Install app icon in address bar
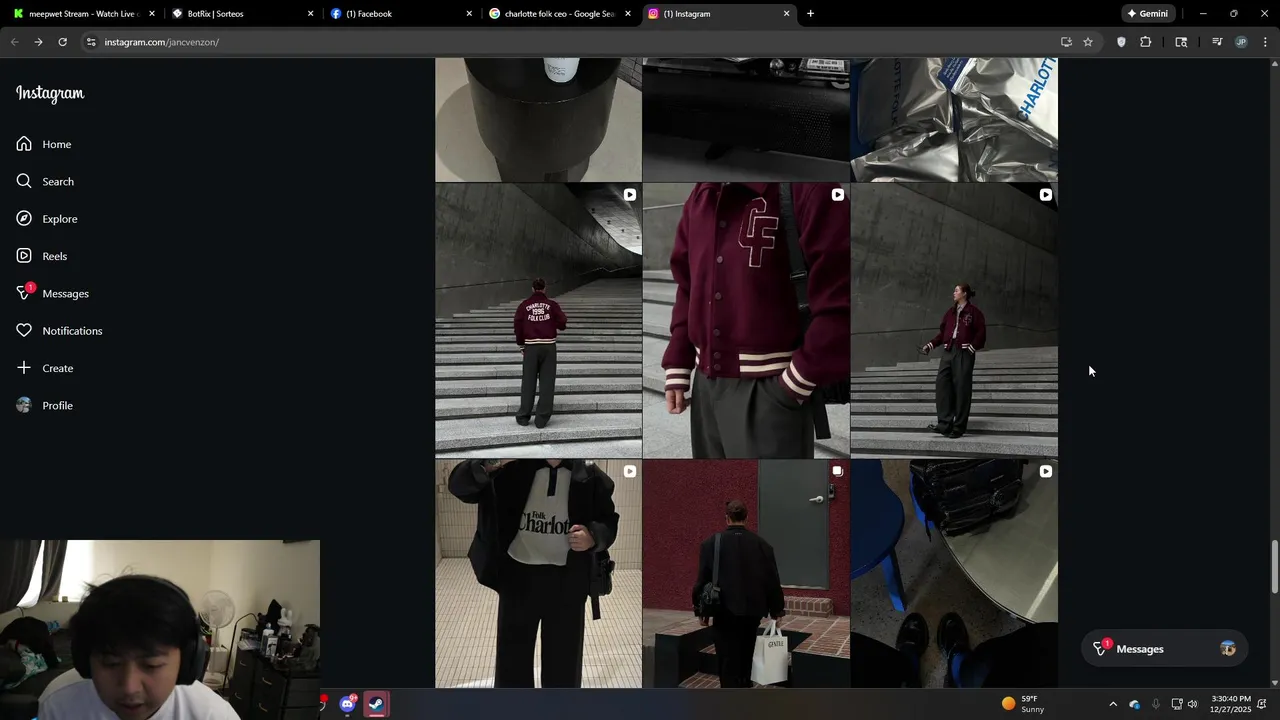The width and height of the screenshot is (1280, 720). [x=1066, y=42]
